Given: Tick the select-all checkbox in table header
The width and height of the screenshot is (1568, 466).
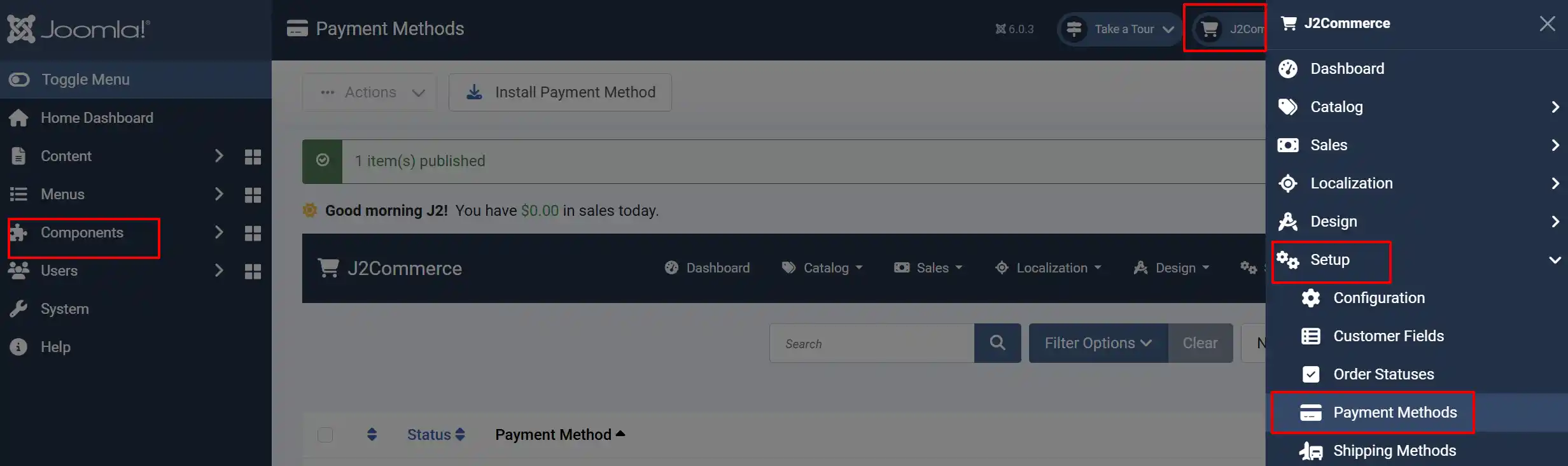Looking at the screenshot, I should point(325,435).
